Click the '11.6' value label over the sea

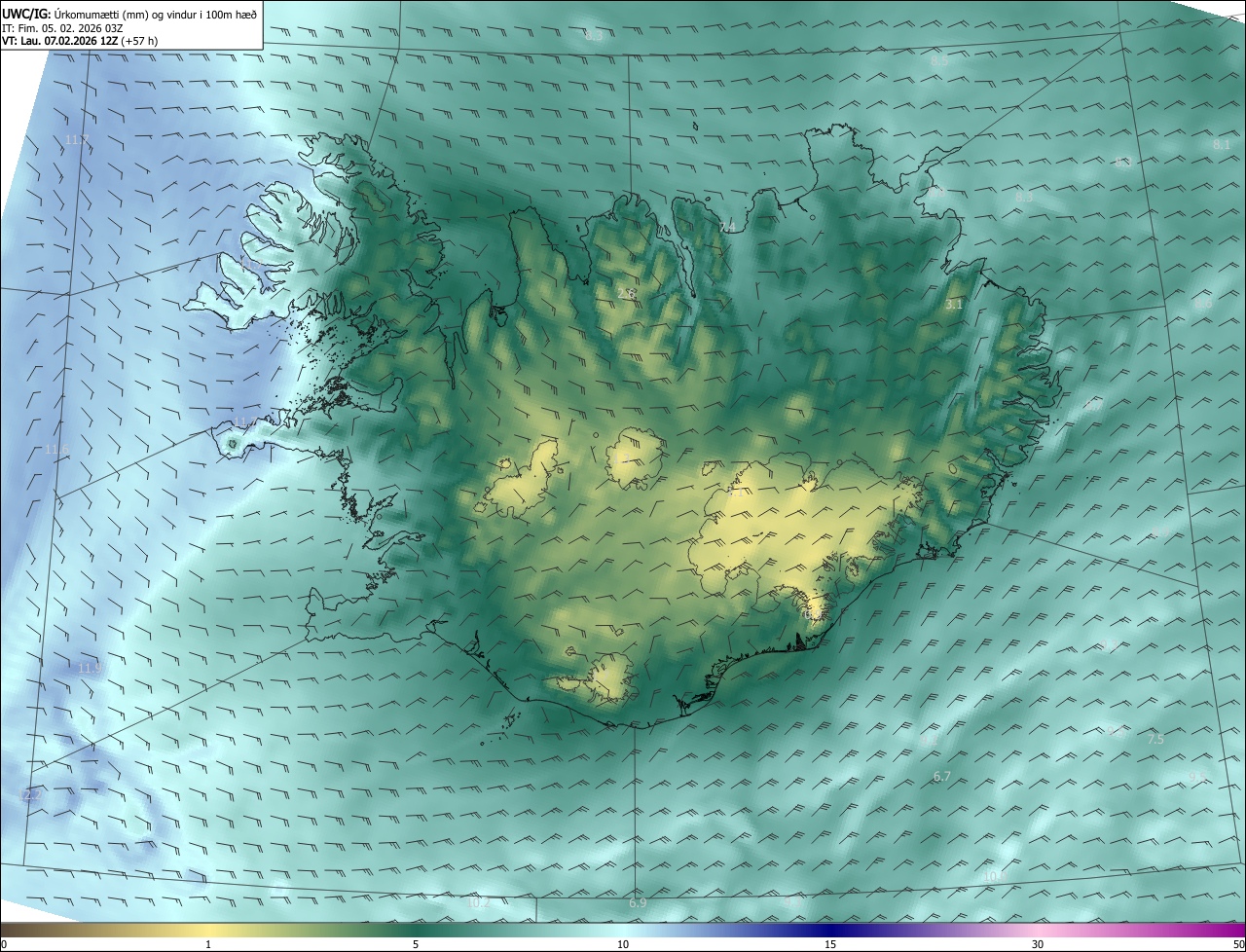pyautogui.click(x=57, y=450)
